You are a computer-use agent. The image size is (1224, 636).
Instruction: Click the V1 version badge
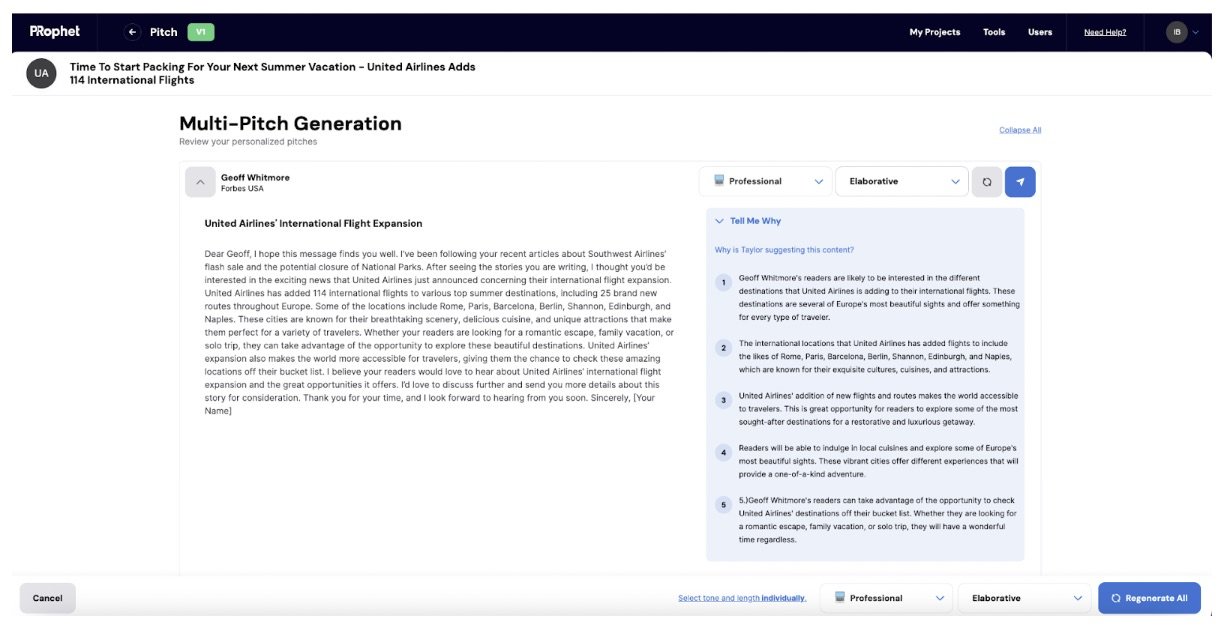200,32
